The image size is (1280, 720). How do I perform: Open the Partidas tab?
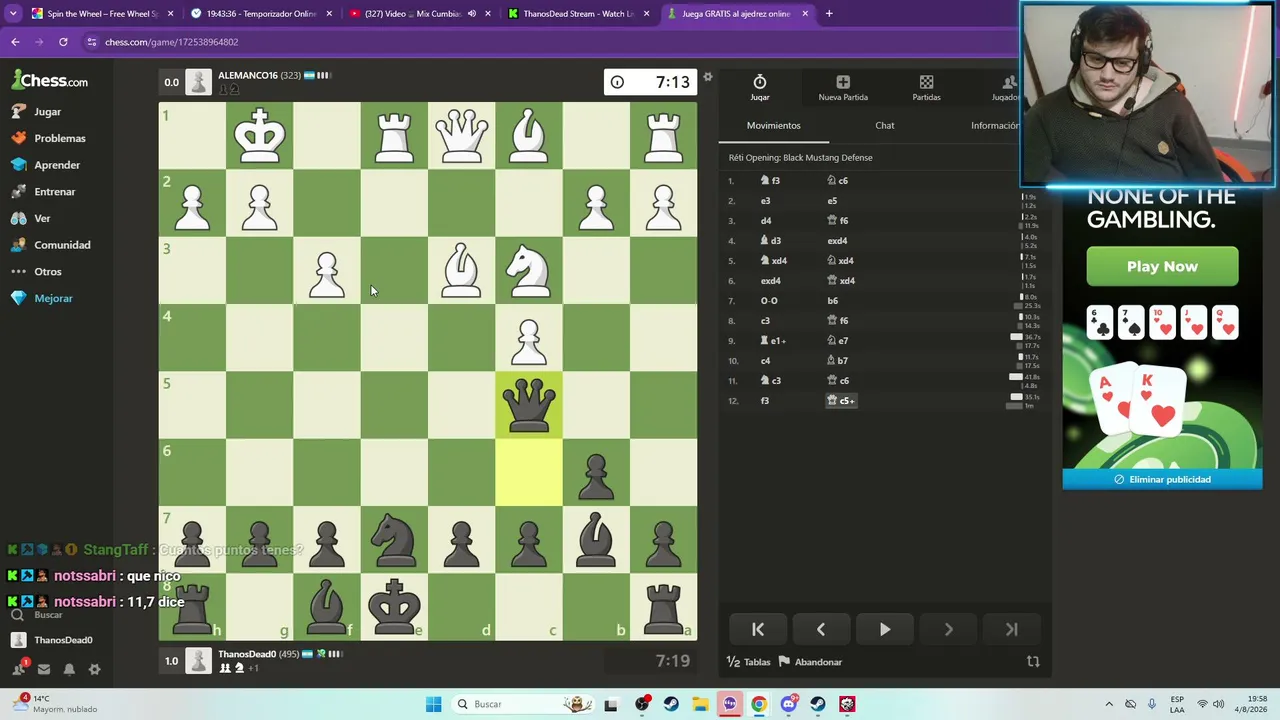(x=926, y=88)
